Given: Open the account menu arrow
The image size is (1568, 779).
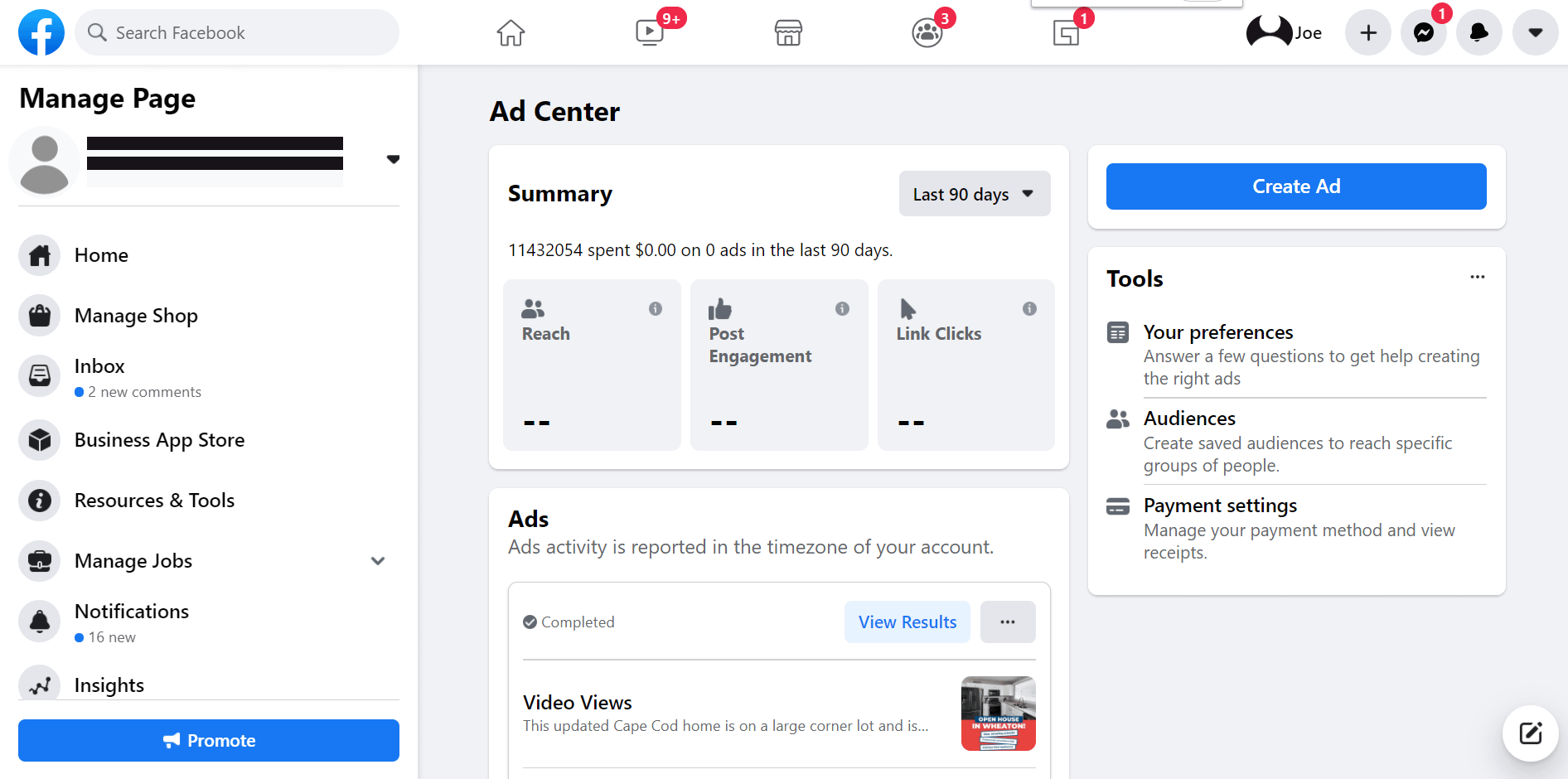Looking at the screenshot, I should [1535, 32].
